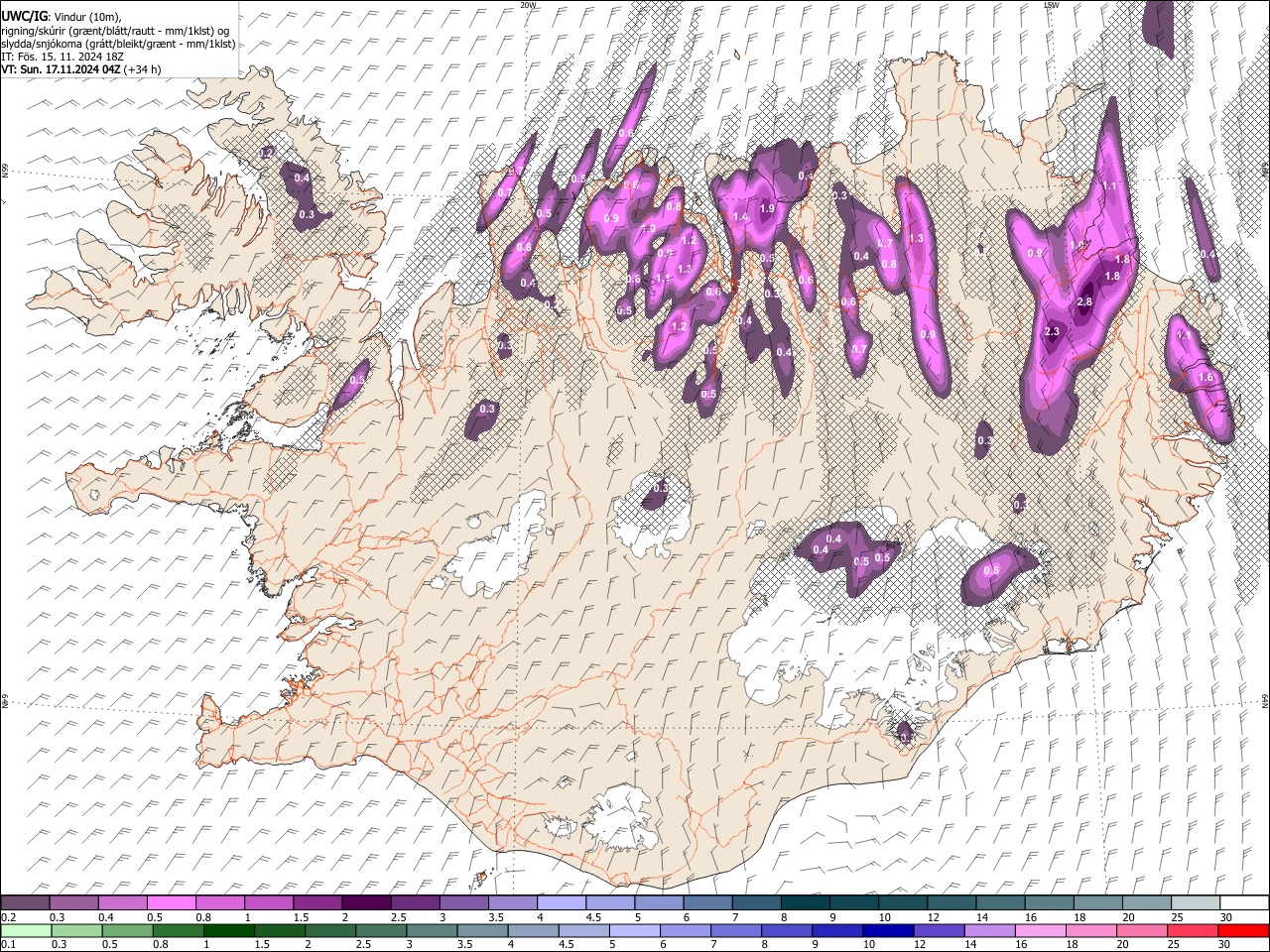Click the 'VT: Sun. 17.11.2024 04Z (+34 h)' line
This screenshot has height=952, width=1270.
click(x=81, y=69)
